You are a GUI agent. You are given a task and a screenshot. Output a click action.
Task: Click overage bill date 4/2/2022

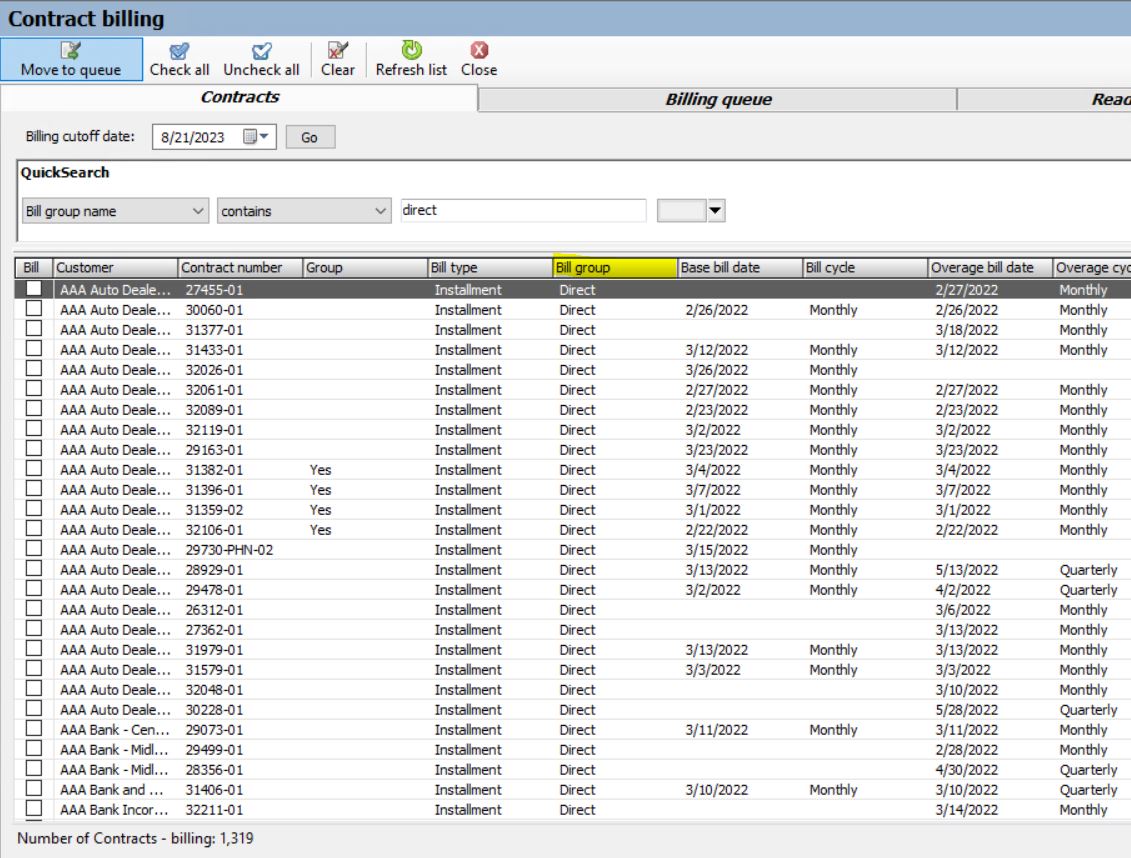click(x=963, y=591)
